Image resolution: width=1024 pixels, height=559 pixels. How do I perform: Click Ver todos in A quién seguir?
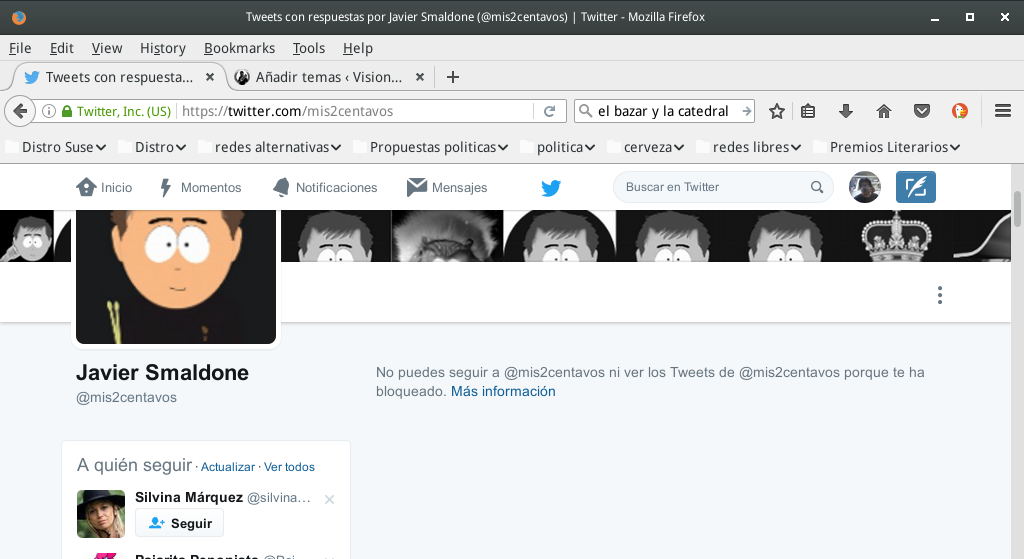click(x=289, y=467)
